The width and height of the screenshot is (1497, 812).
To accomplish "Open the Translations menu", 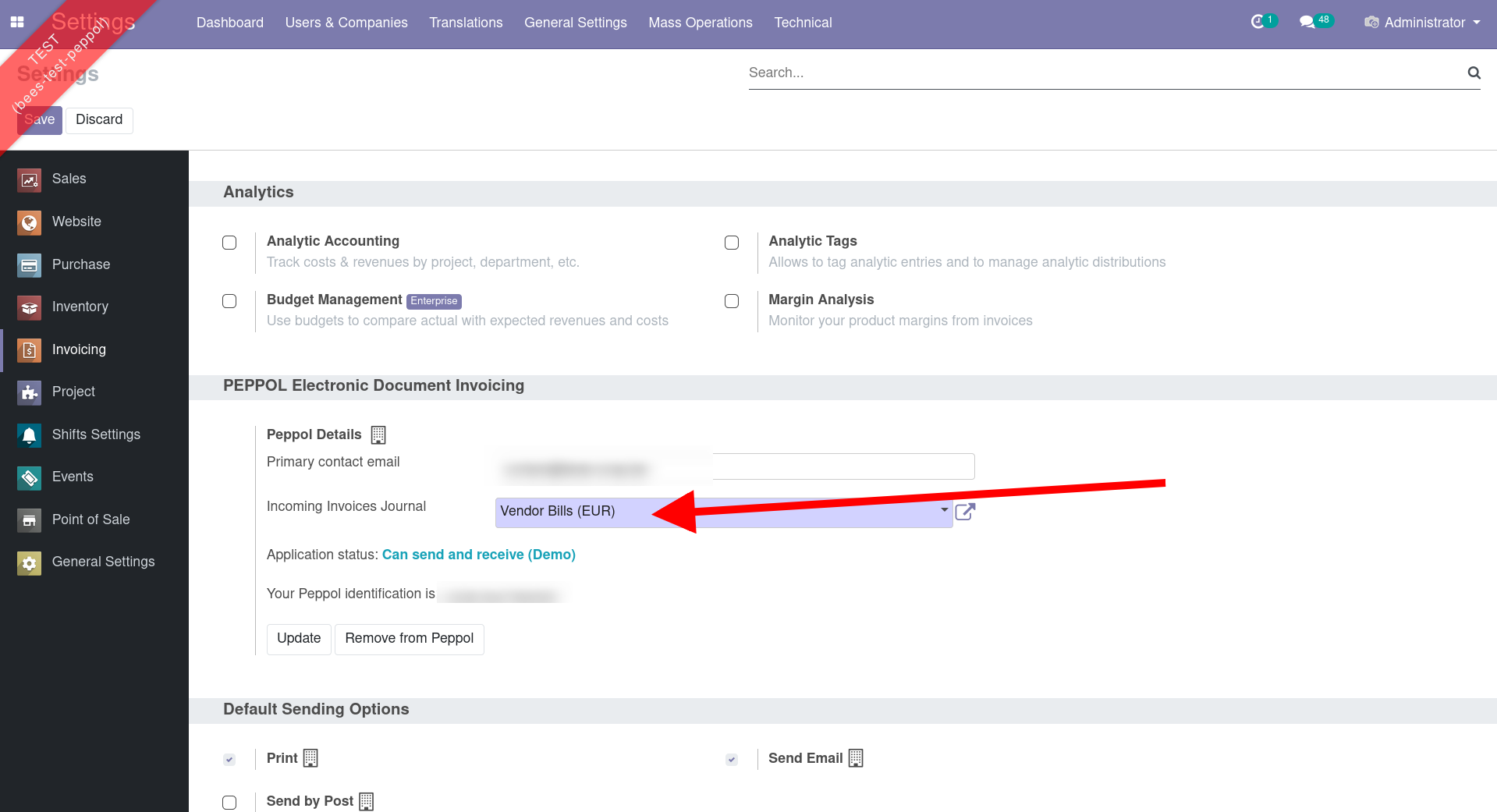I will (466, 23).
